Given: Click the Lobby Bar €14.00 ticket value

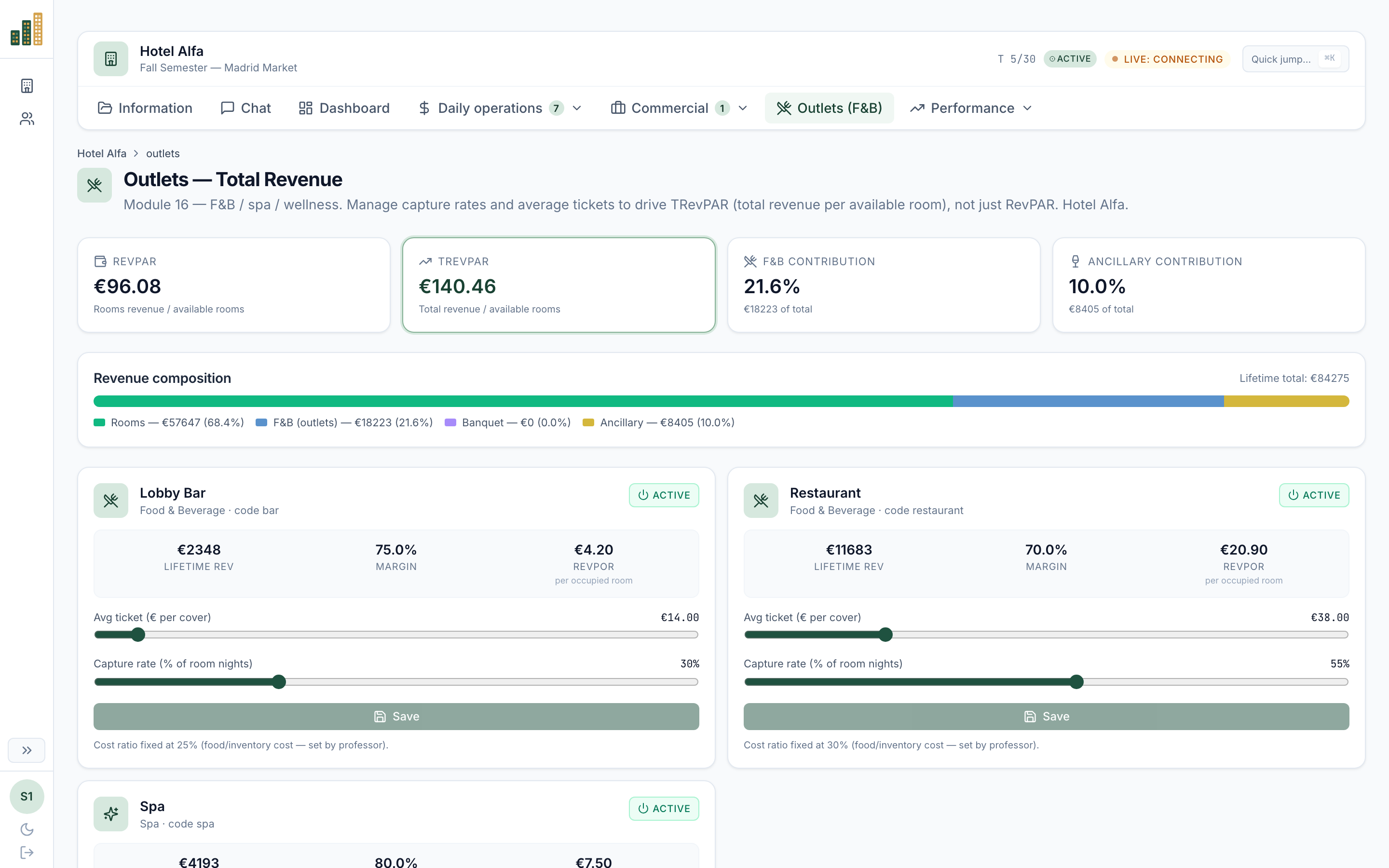Looking at the screenshot, I should pyautogui.click(x=680, y=617).
